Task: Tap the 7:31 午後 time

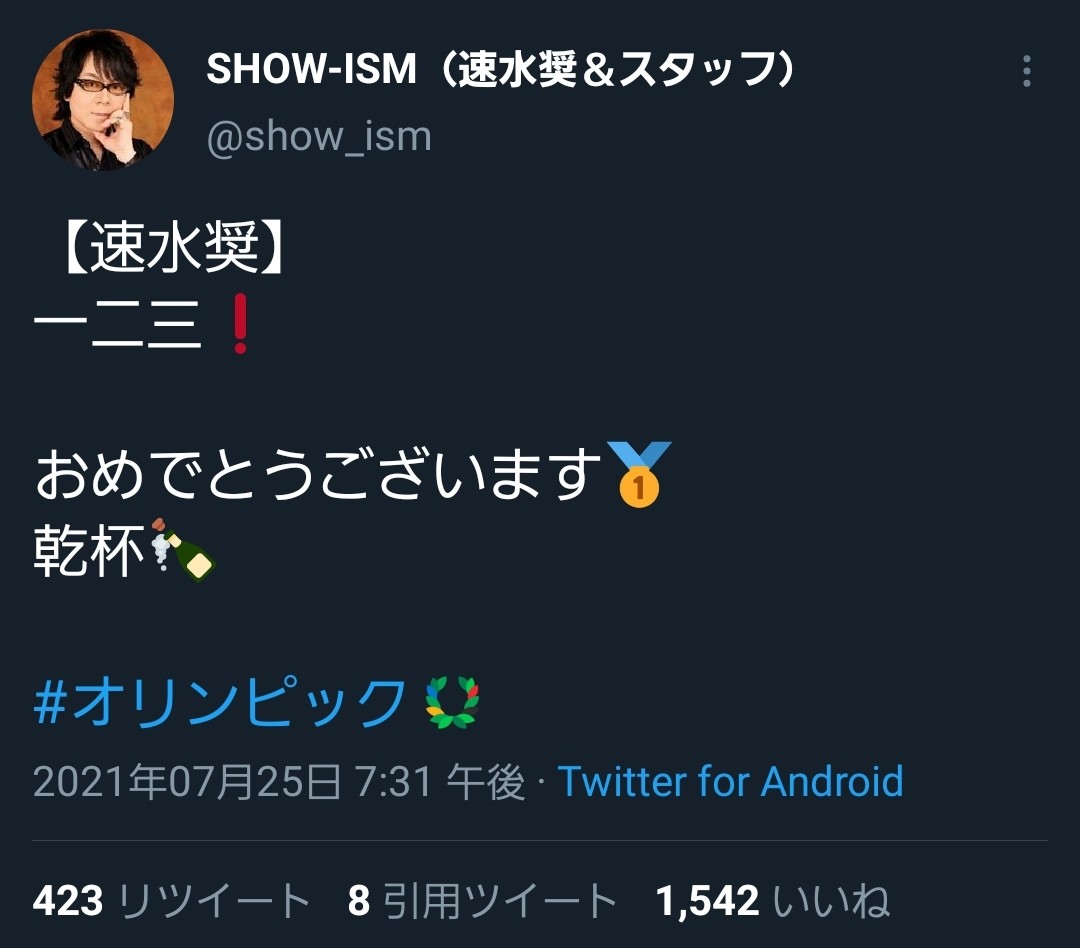Action: 439,782
